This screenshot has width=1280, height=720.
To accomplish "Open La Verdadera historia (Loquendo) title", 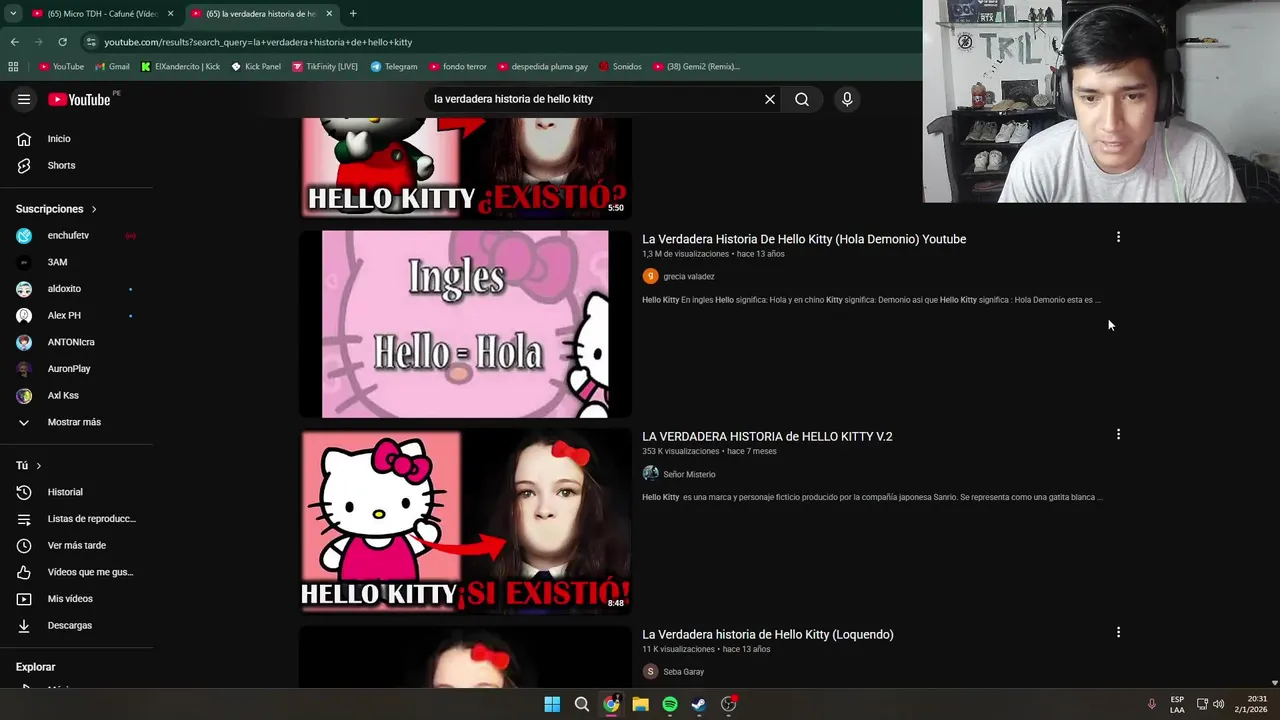I will 768,634.
